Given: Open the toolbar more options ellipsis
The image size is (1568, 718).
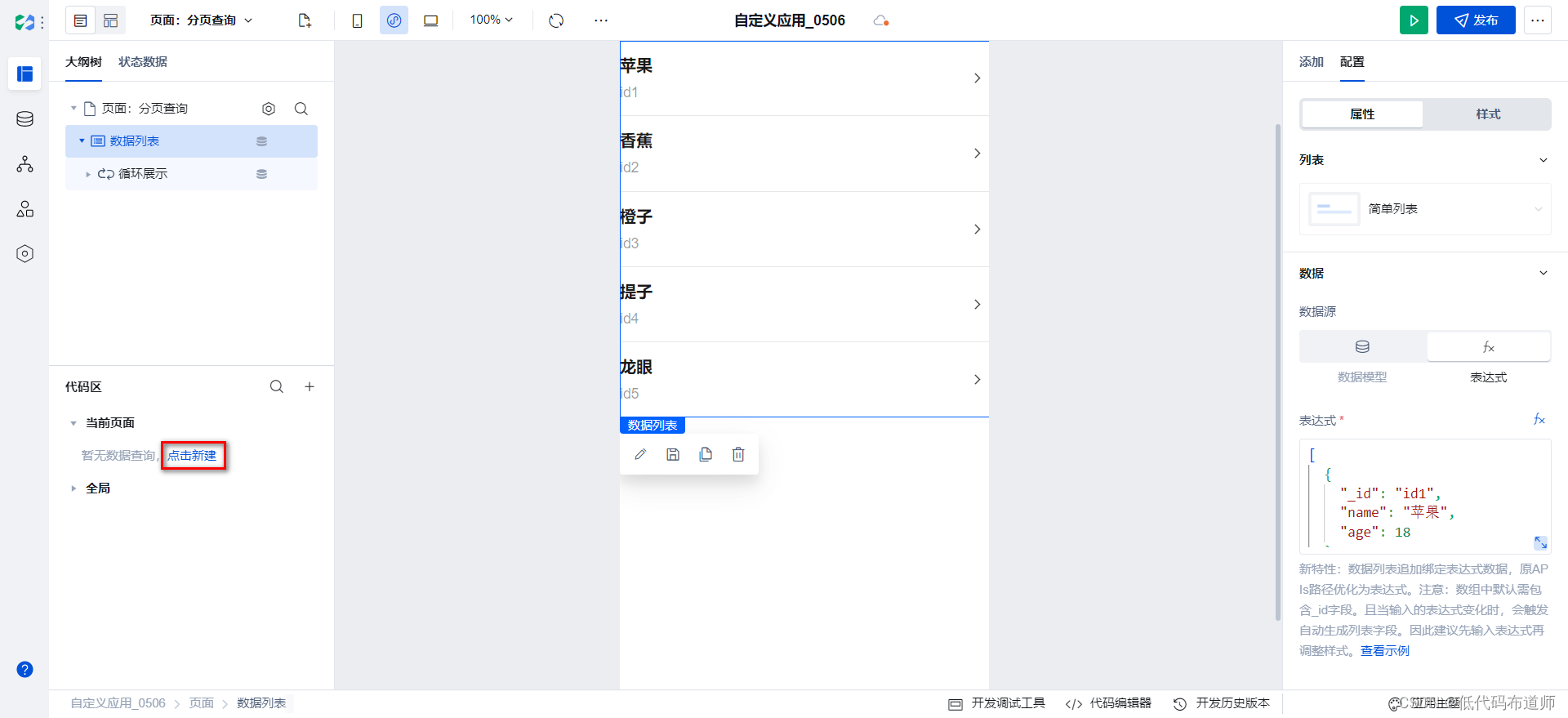Looking at the screenshot, I should 601,20.
